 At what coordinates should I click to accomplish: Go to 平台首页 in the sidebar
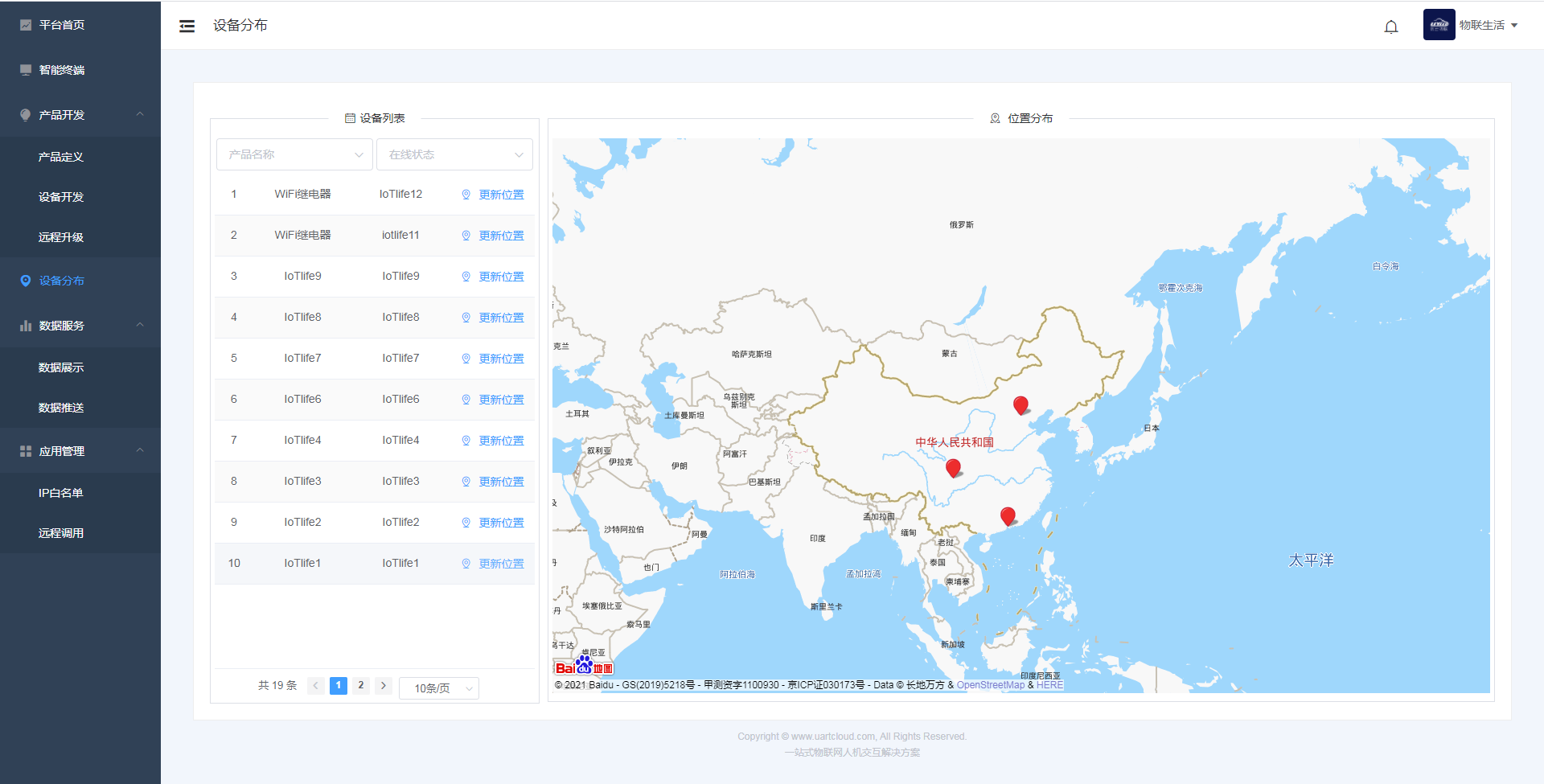pyautogui.click(x=80, y=25)
